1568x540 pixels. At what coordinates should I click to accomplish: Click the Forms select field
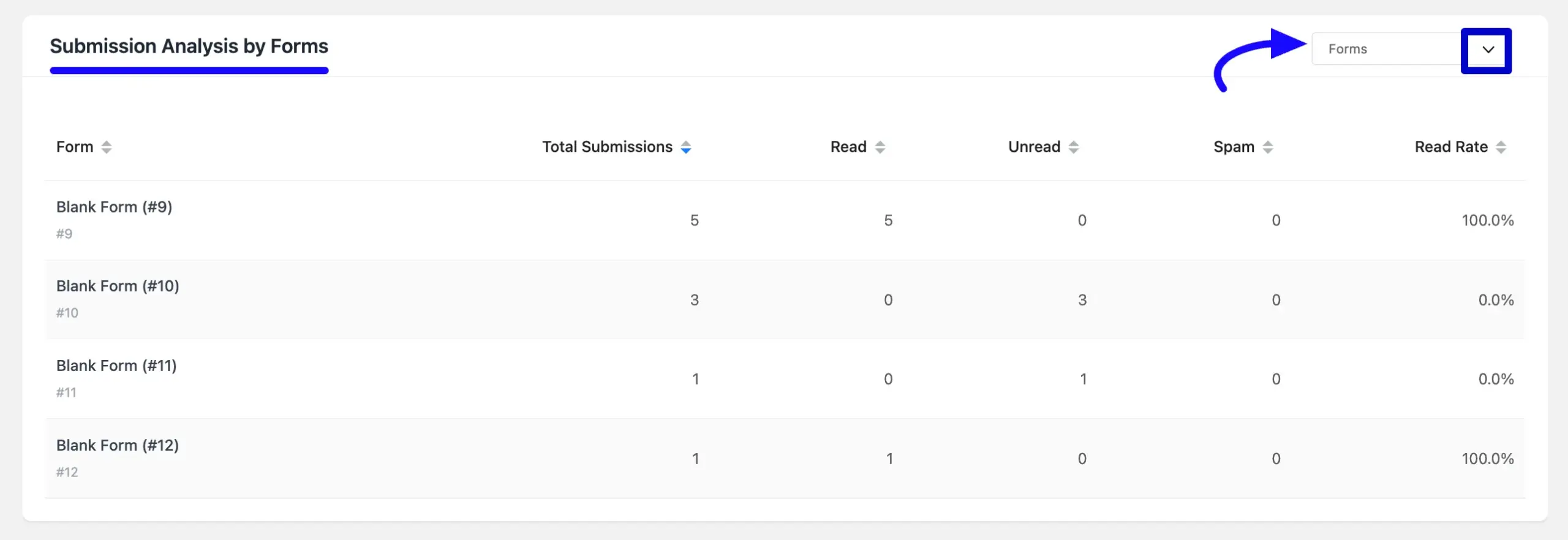[1410, 49]
